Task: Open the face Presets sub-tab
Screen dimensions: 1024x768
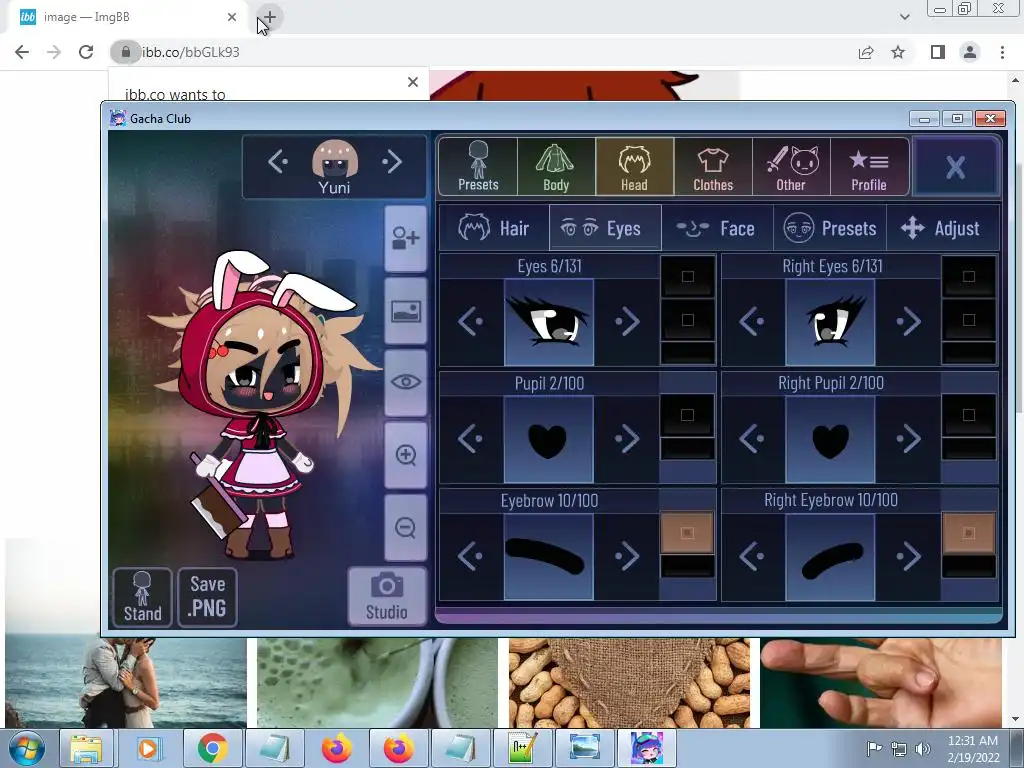Action: pos(830,228)
